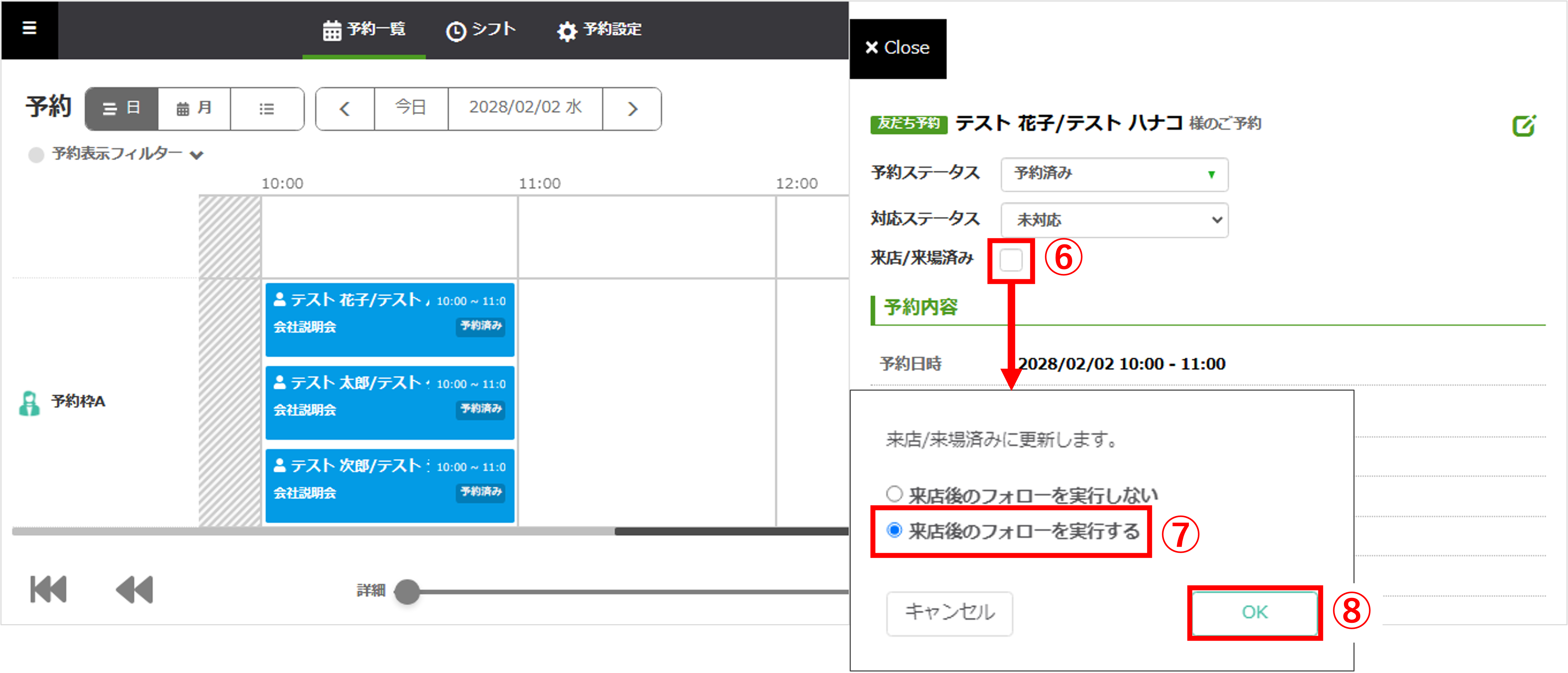Check the 来店/来場済み checkbox
This screenshot has height=673, width=1568.
click(1010, 260)
